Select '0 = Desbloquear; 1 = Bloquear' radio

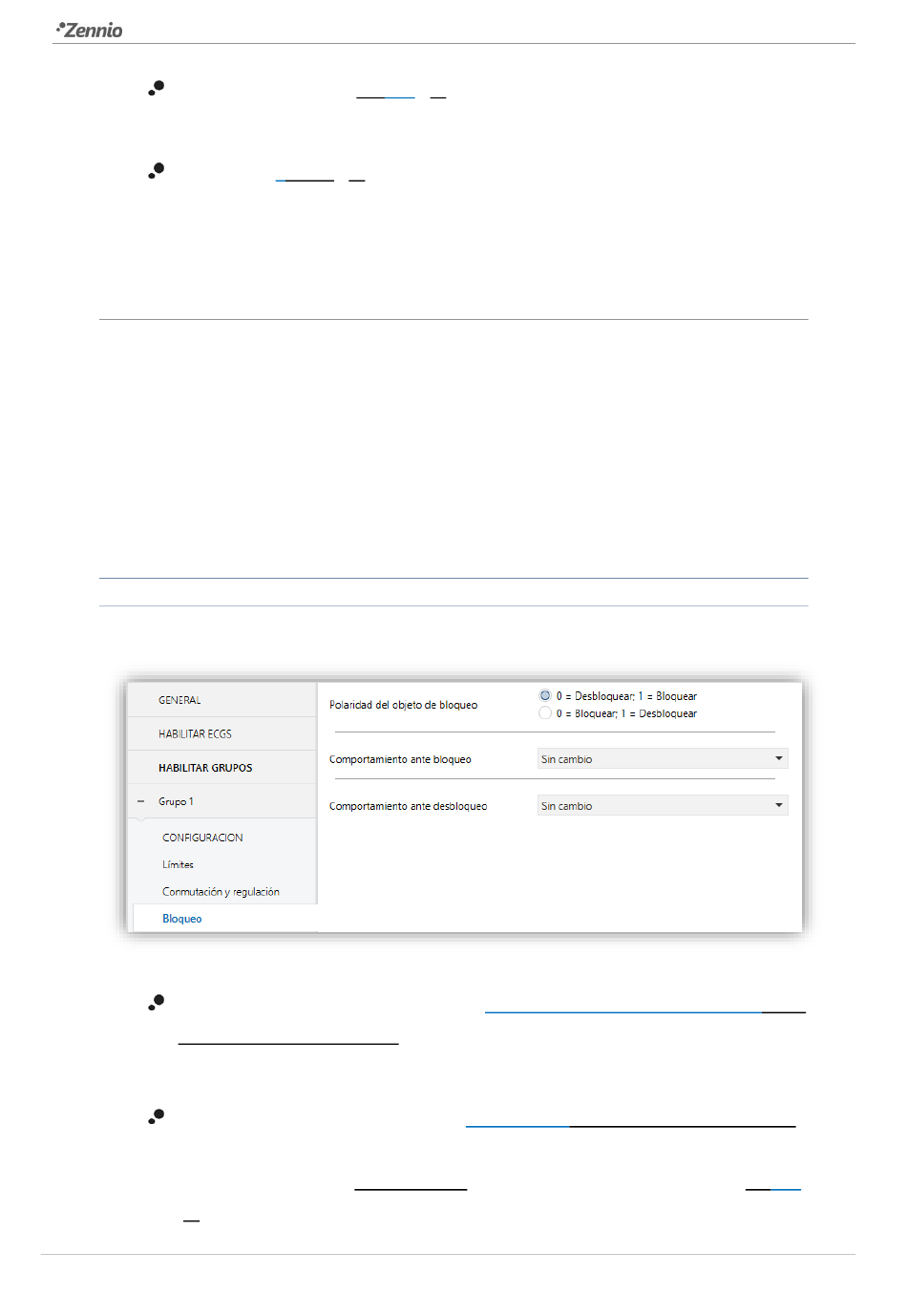click(x=545, y=696)
